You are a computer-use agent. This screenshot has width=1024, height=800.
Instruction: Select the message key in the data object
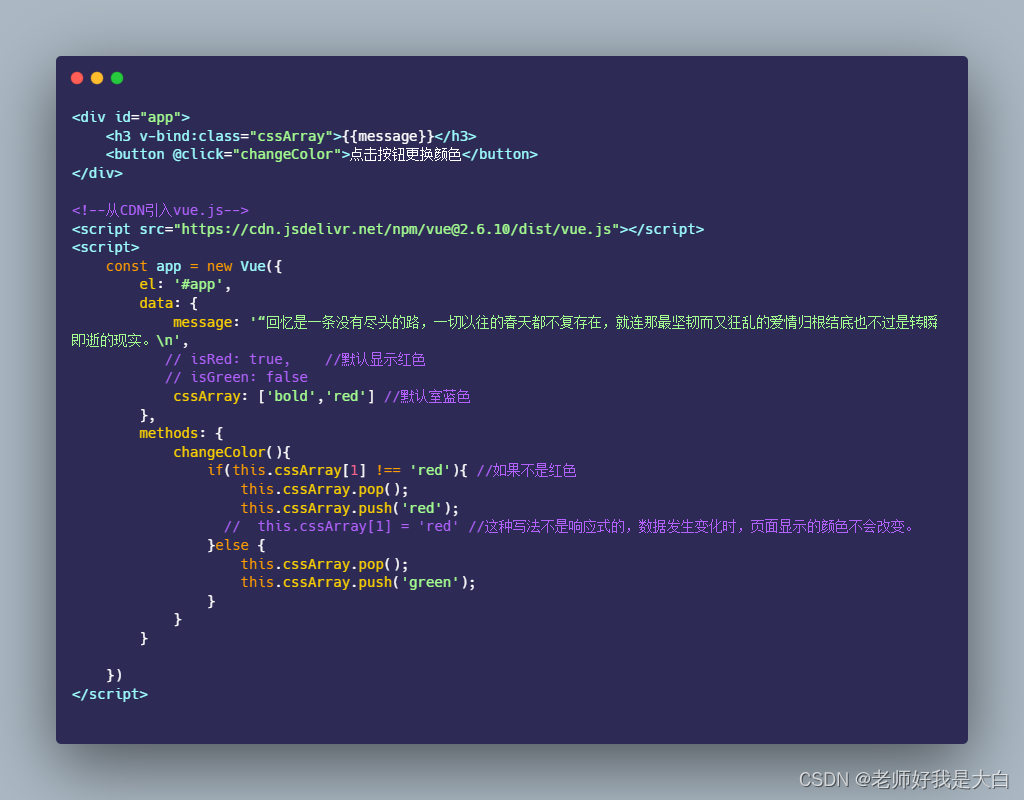[202, 323]
